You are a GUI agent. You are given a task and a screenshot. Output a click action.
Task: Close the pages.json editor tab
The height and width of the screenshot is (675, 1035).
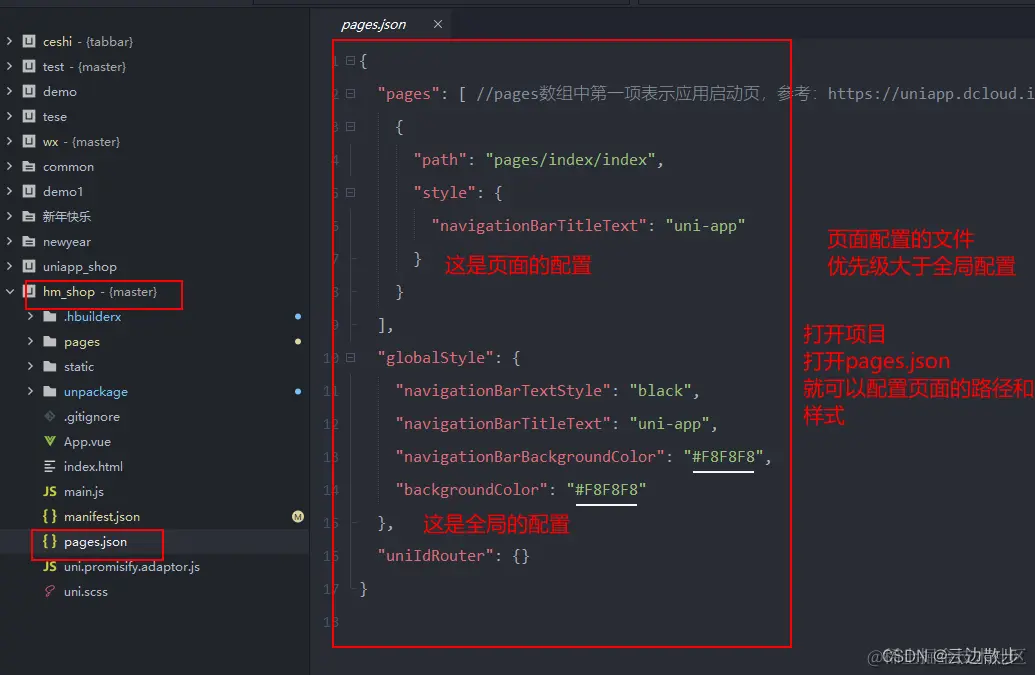[438, 24]
